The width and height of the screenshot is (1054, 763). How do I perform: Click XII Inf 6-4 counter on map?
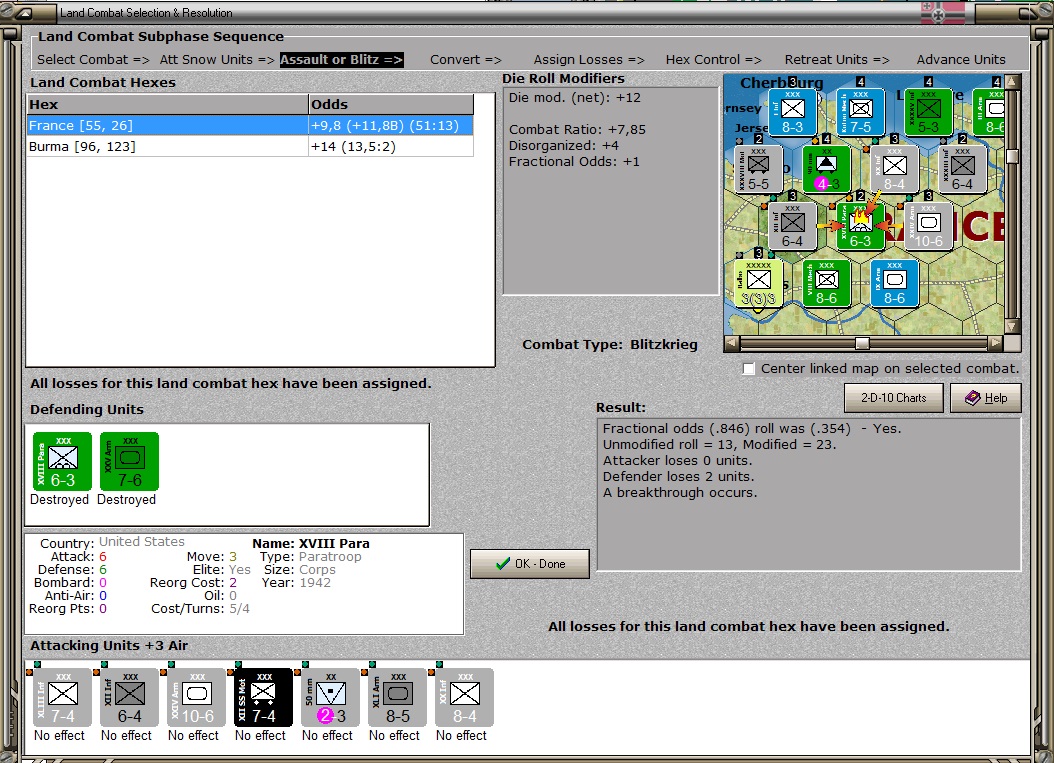coord(792,226)
